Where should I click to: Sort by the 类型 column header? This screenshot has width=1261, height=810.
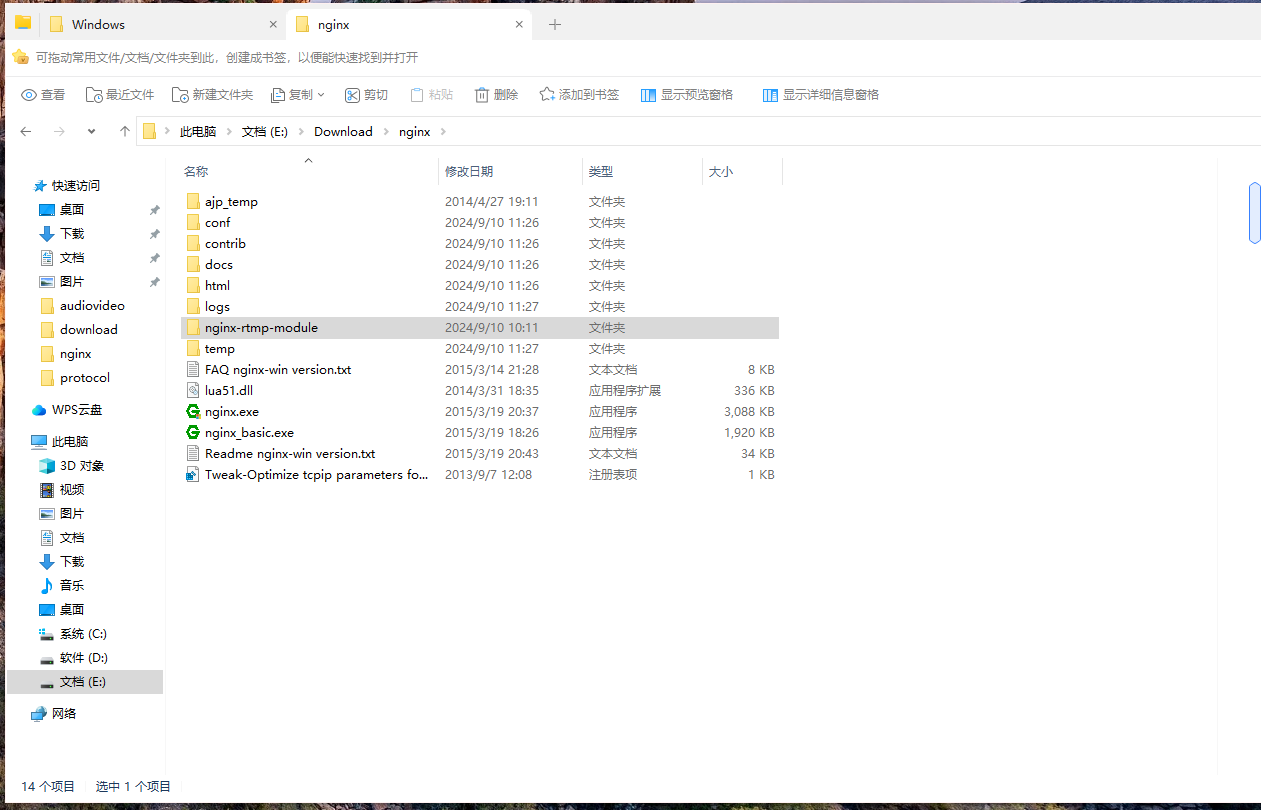point(601,172)
